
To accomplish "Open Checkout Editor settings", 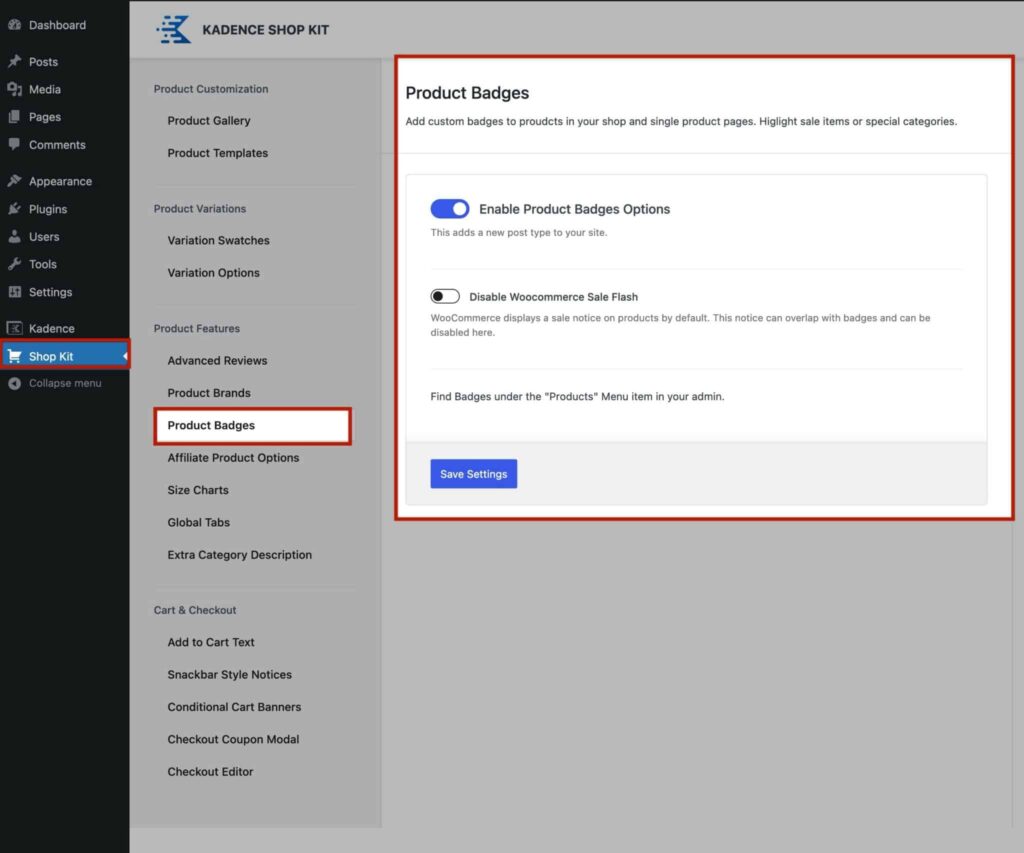I will point(210,771).
